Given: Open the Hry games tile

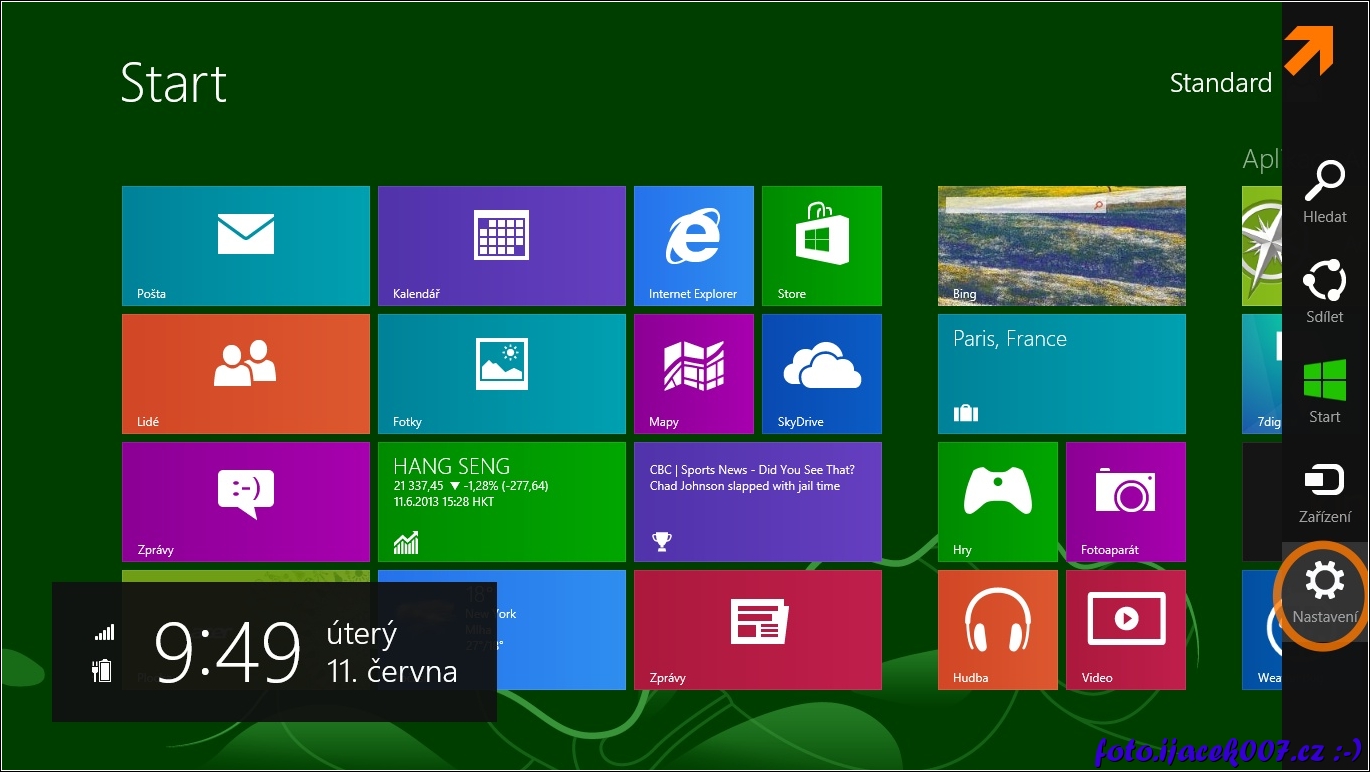Looking at the screenshot, I should point(997,501).
